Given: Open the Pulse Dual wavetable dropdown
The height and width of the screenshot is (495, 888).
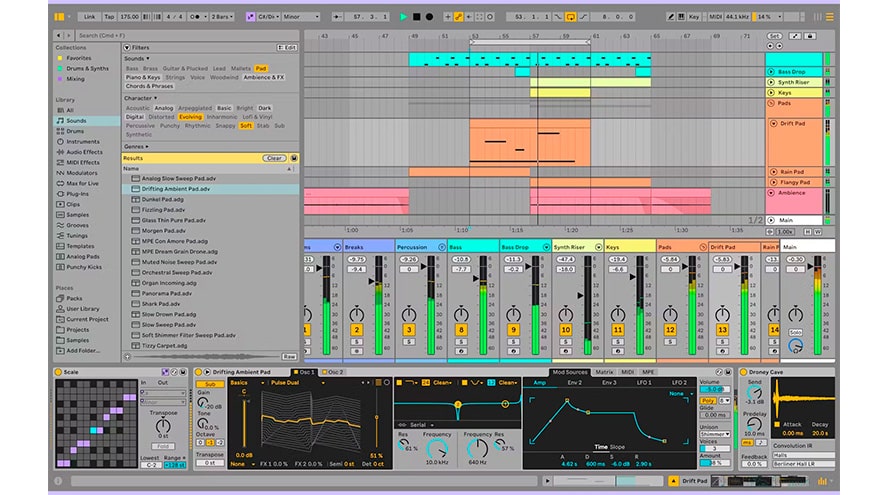Looking at the screenshot, I should [x=297, y=383].
